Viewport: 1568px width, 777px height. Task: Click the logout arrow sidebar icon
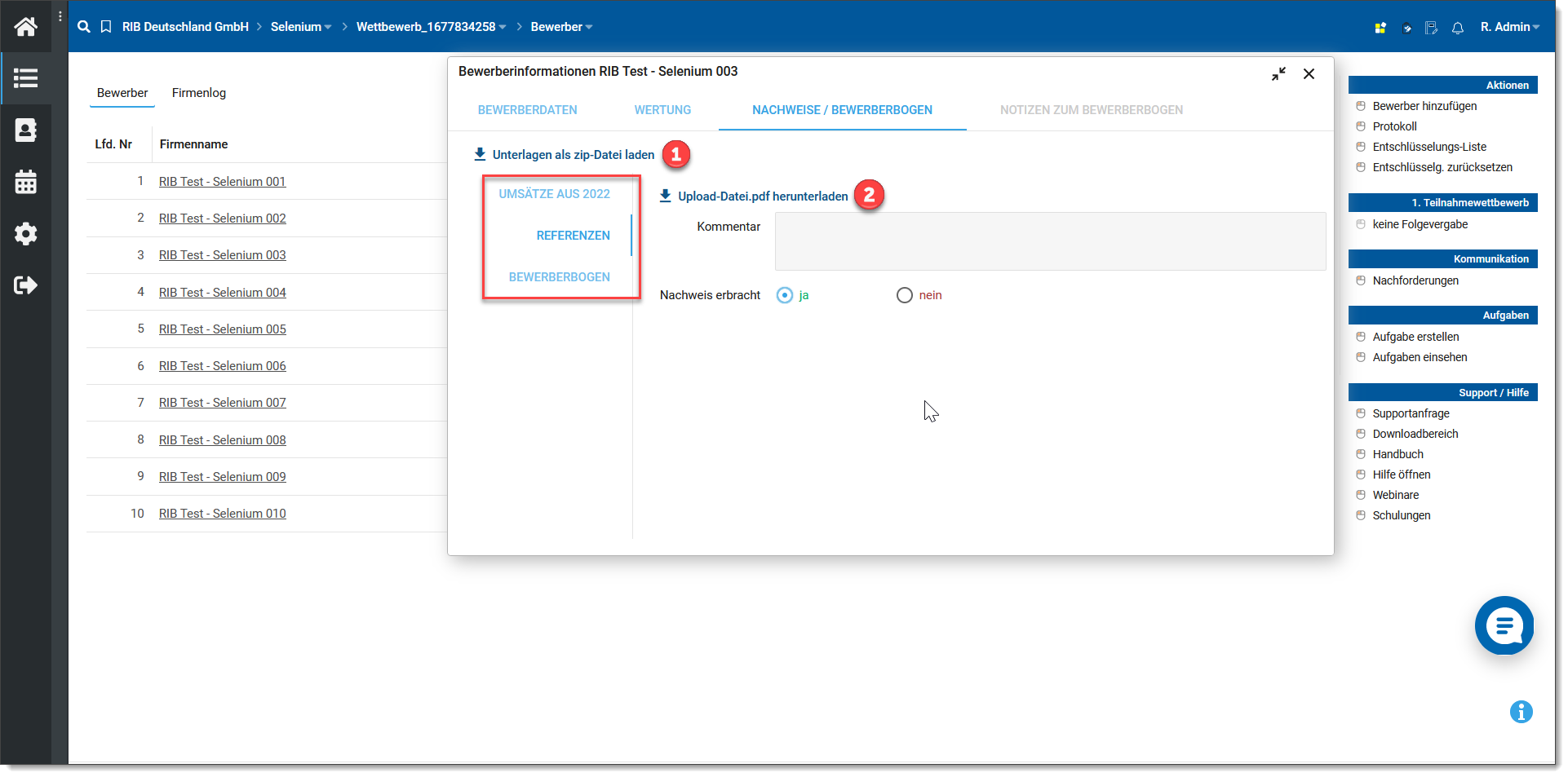(x=25, y=285)
